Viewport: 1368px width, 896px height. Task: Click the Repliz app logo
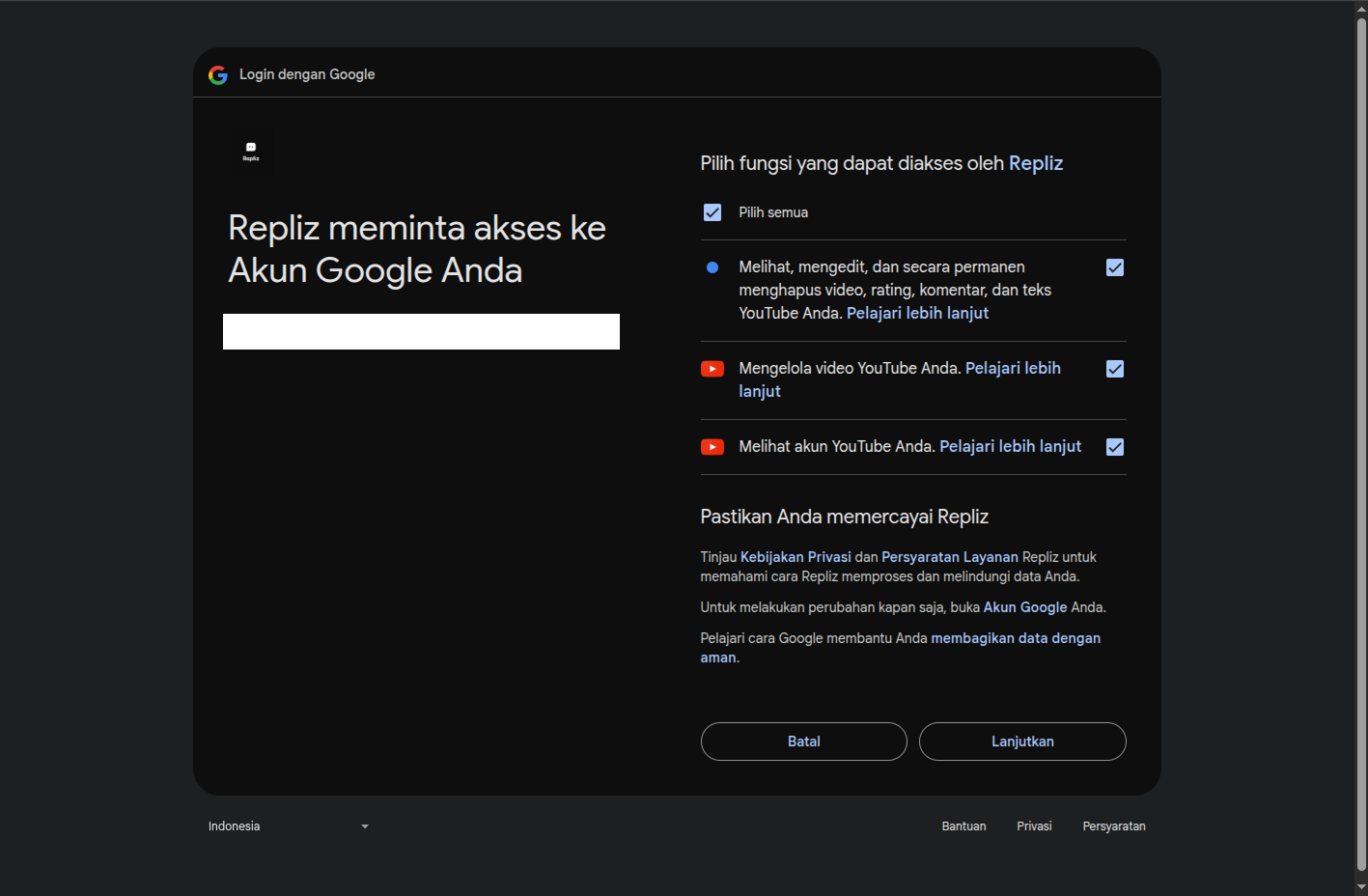tap(251, 152)
